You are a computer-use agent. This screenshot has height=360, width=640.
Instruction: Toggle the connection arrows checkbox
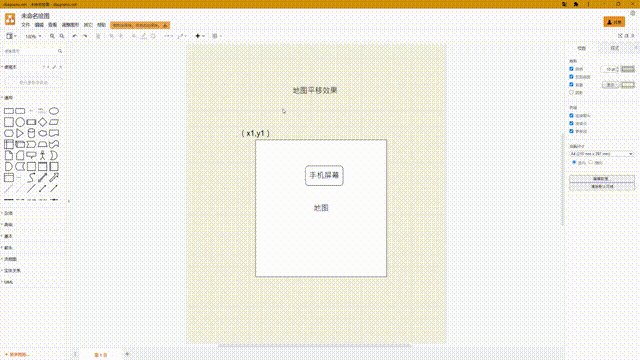[571, 116]
